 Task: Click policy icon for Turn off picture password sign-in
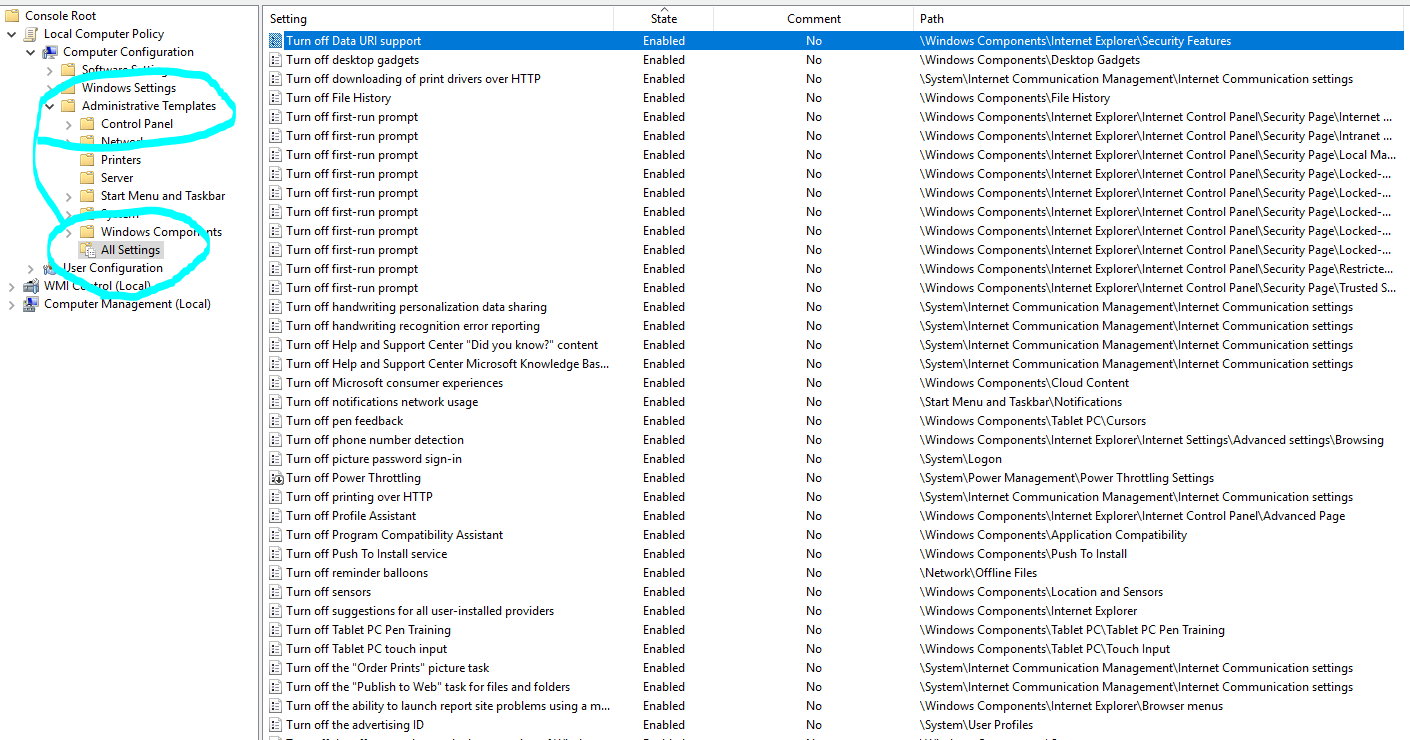pyautogui.click(x=277, y=459)
